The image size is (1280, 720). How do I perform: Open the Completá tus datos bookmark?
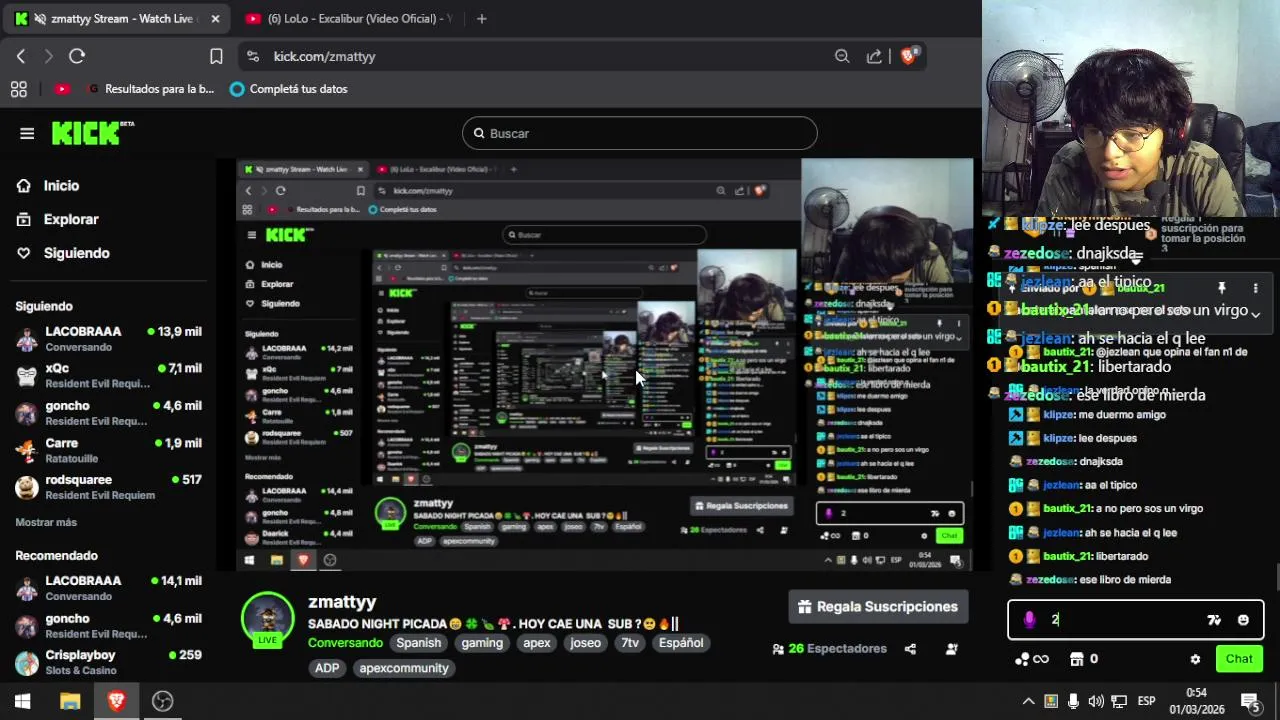[289, 89]
